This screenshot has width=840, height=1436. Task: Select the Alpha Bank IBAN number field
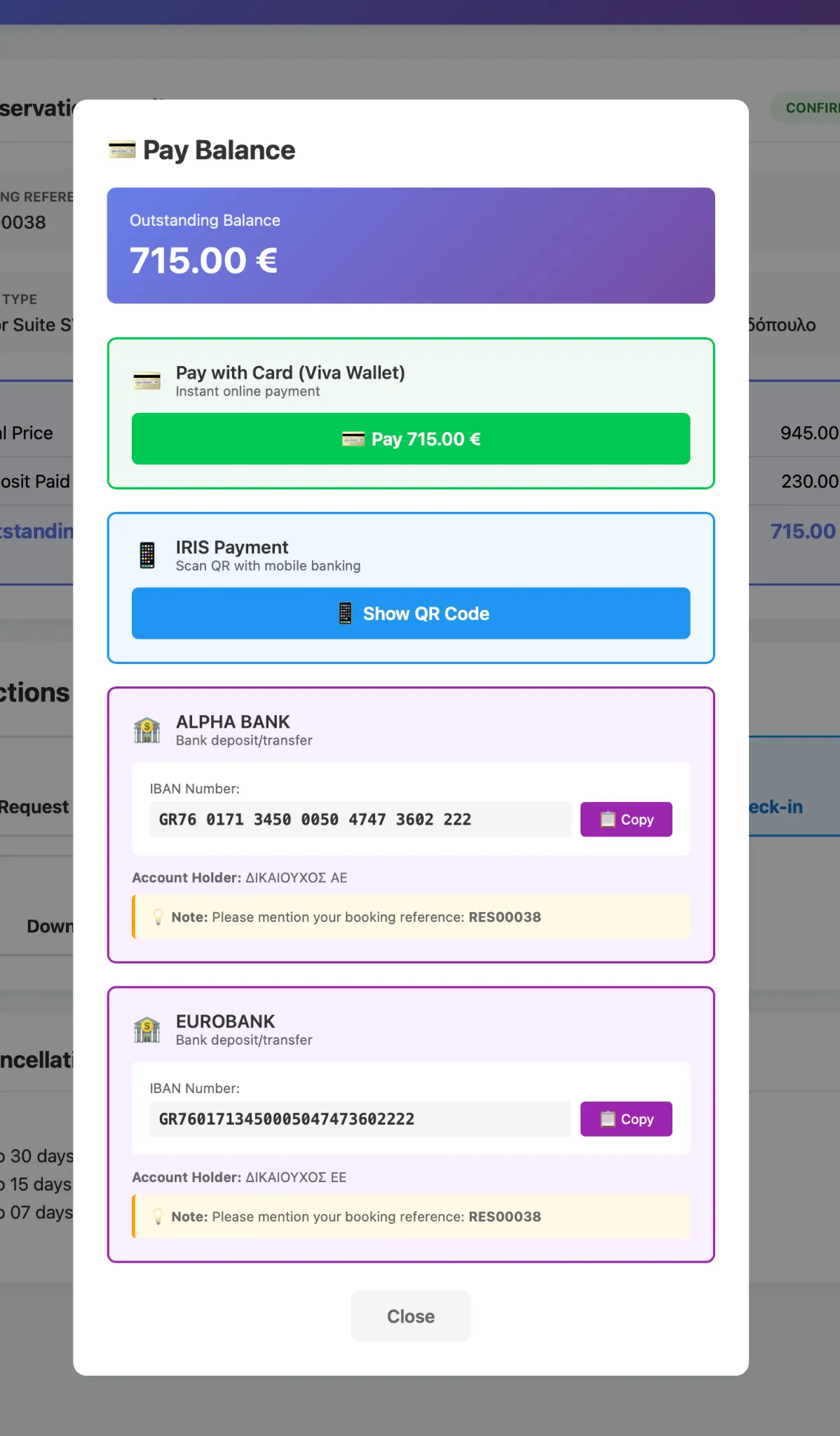[361, 818]
